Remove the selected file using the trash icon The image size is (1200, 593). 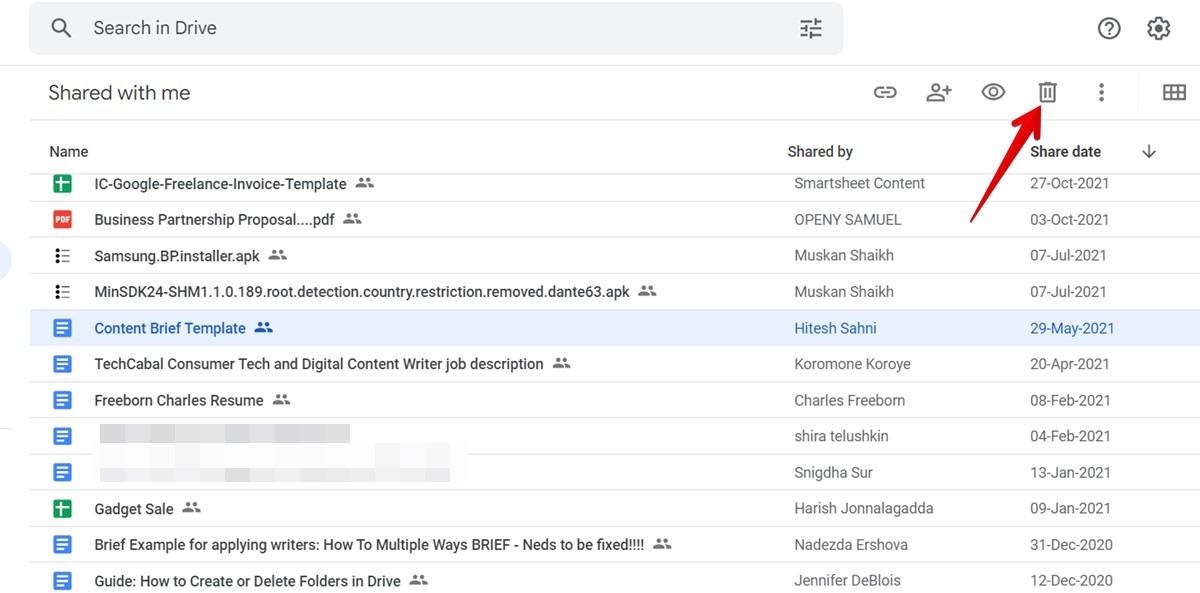[x=1047, y=91]
